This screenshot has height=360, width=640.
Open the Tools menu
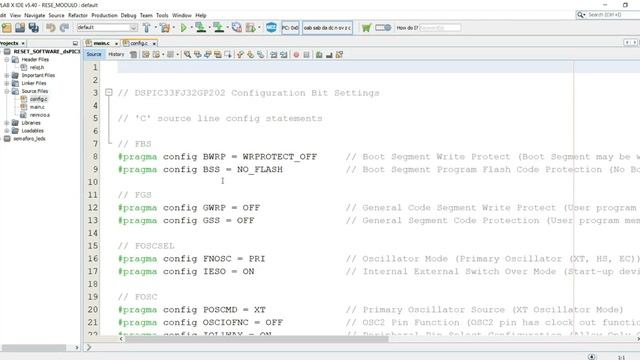(x=162, y=15)
